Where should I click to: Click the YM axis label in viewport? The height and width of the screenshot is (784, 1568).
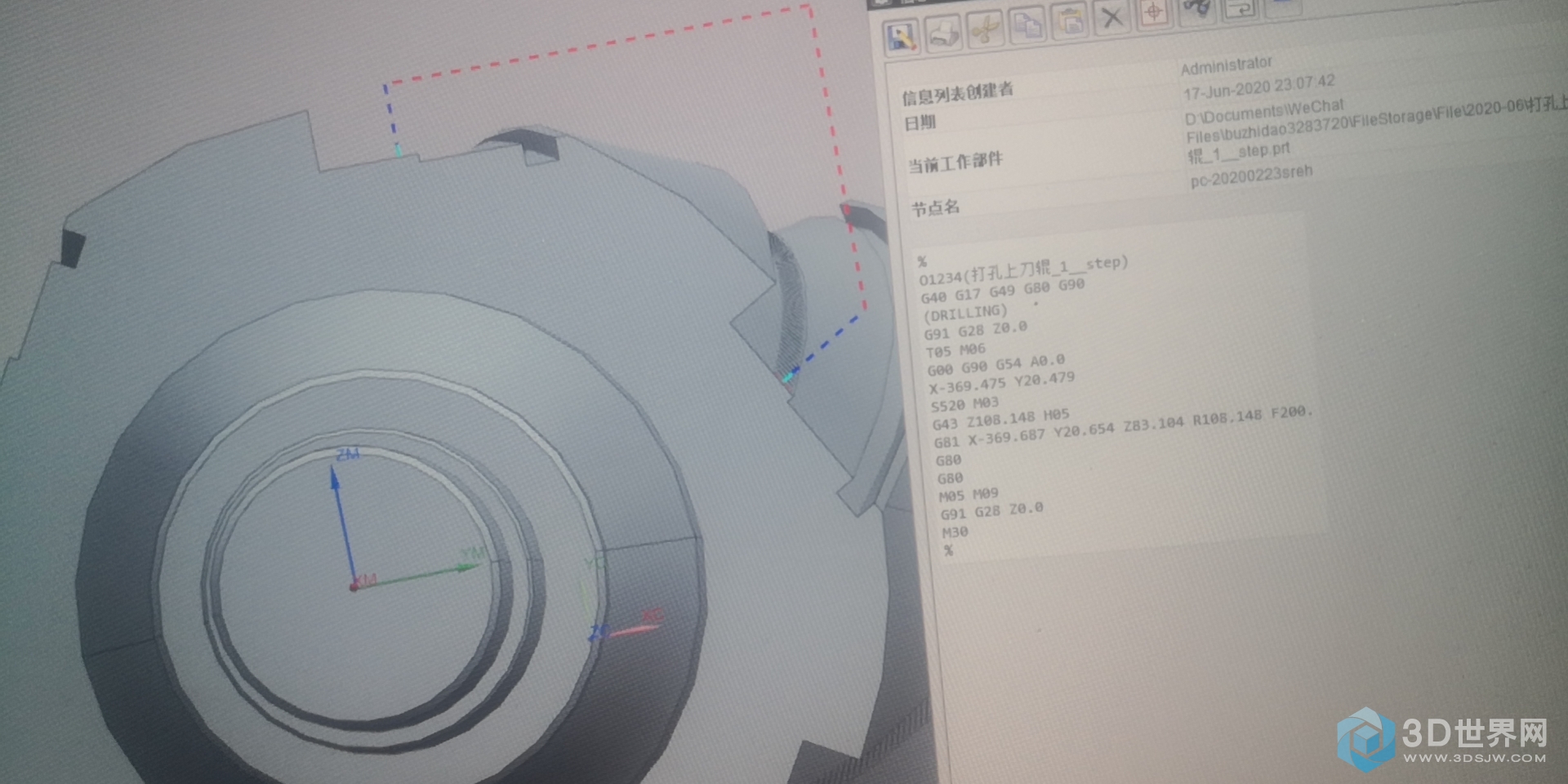[474, 555]
